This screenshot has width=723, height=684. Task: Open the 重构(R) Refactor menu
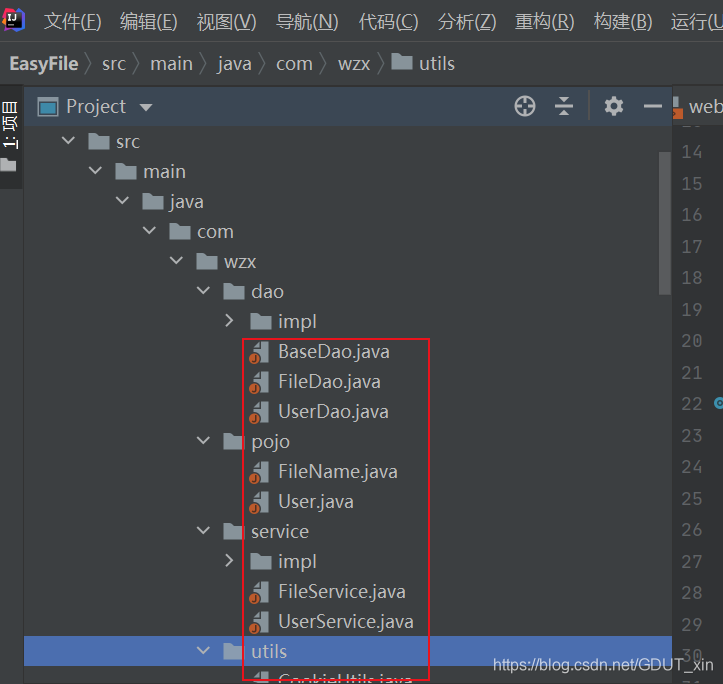click(x=545, y=22)
